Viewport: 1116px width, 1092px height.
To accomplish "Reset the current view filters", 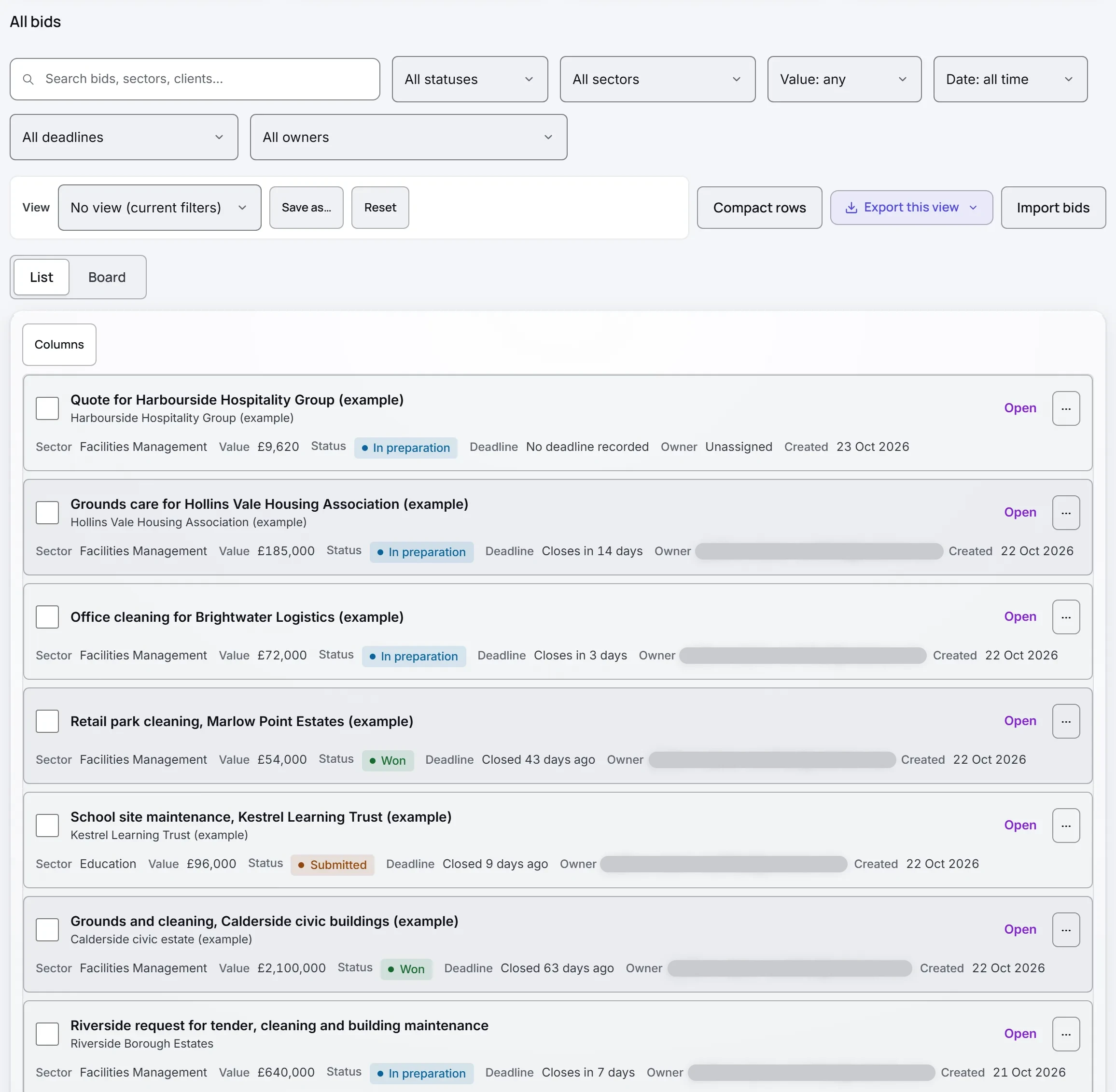I will tap(380, 208).
